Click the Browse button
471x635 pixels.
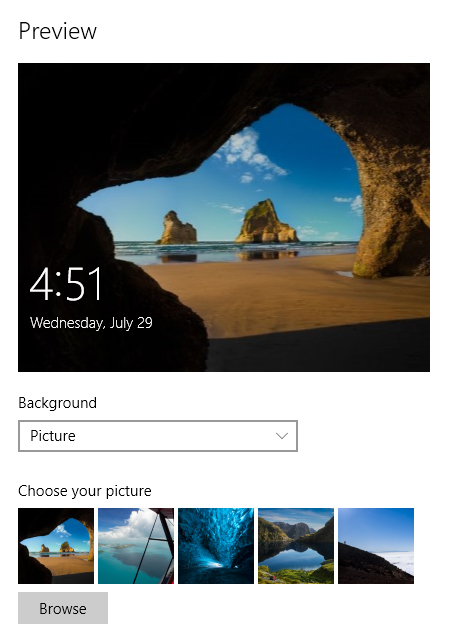(x=63, y=608)
